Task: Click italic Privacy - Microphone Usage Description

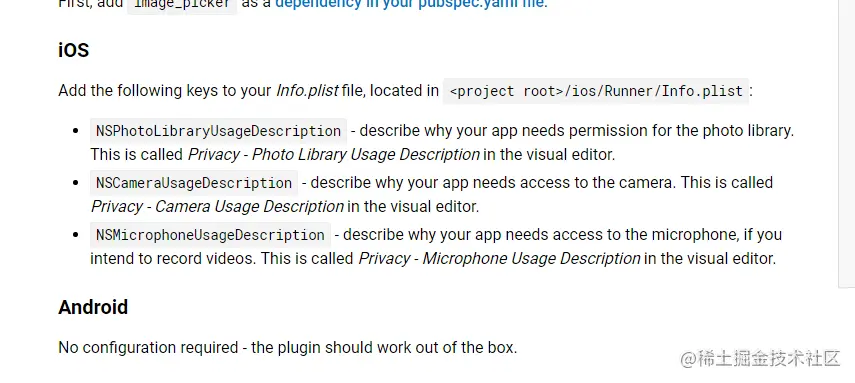Action: [499, 259]
